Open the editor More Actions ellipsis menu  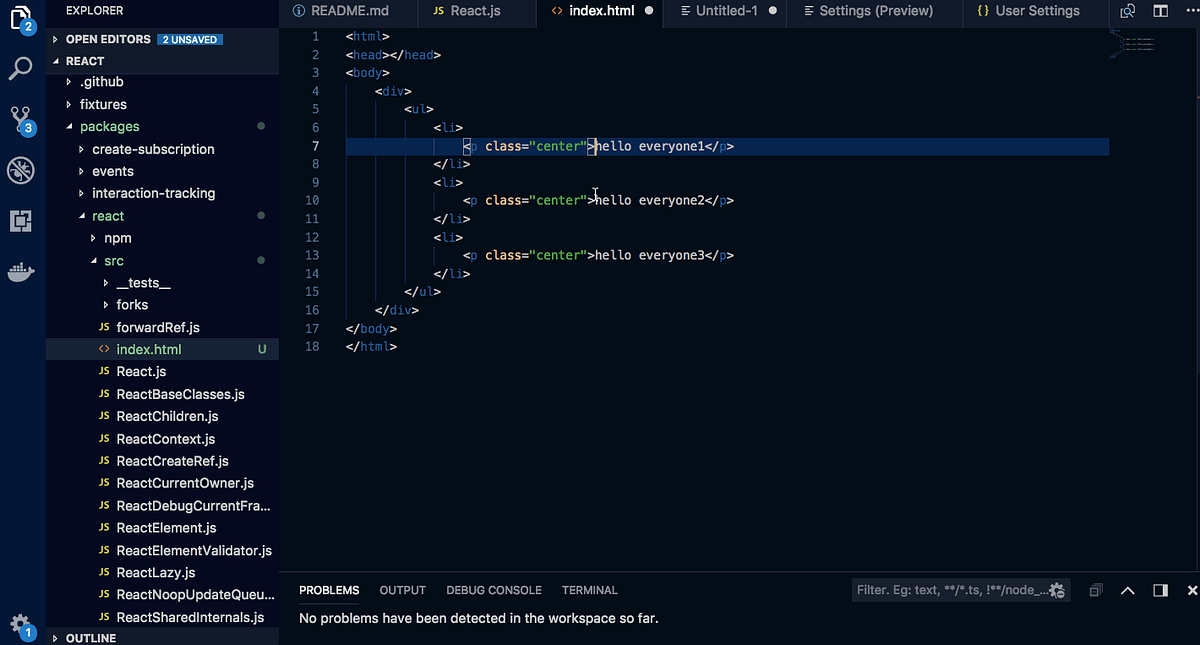click(1193, 10)
